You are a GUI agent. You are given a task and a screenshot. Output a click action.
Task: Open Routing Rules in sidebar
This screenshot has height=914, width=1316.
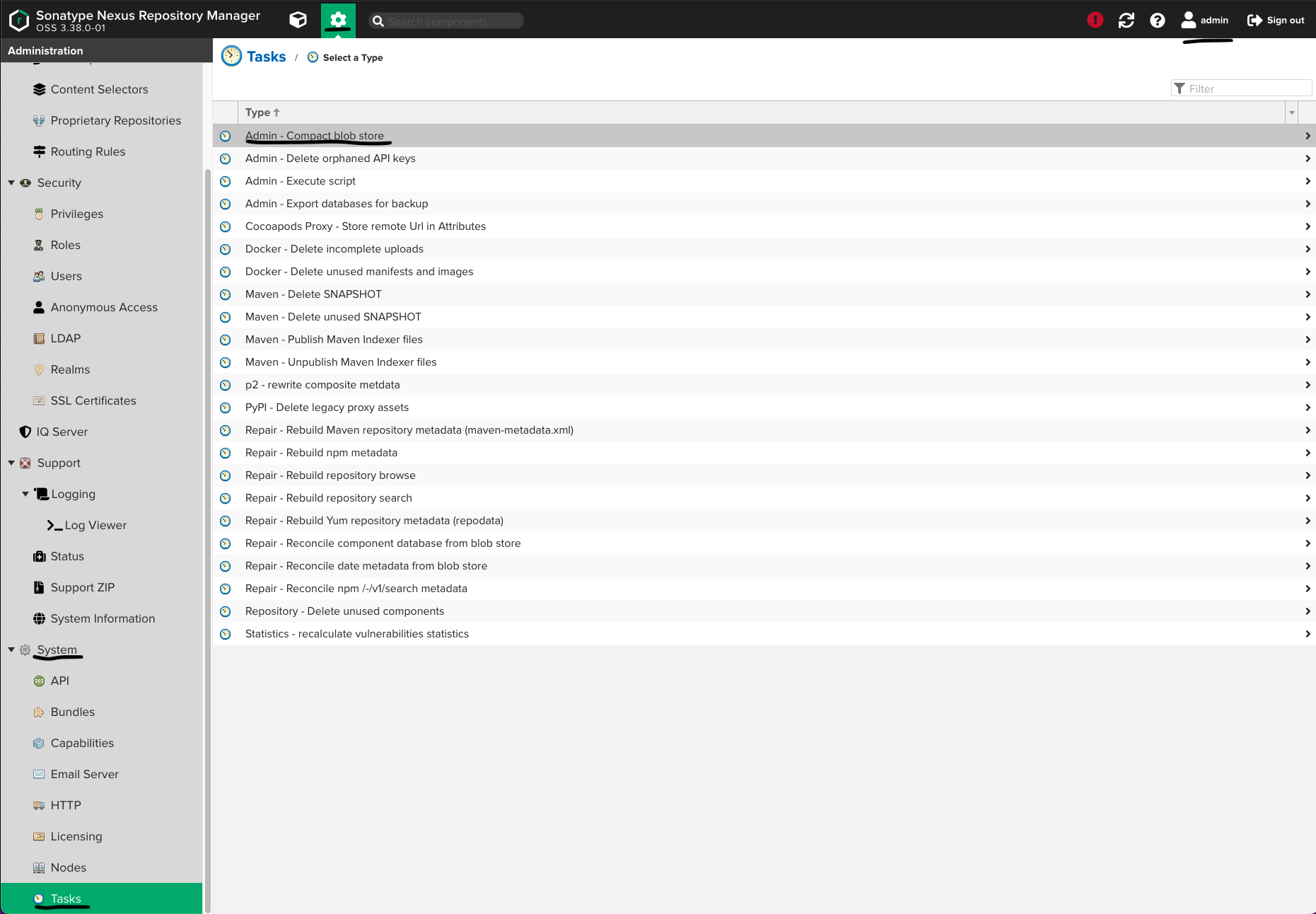point(88,151)
